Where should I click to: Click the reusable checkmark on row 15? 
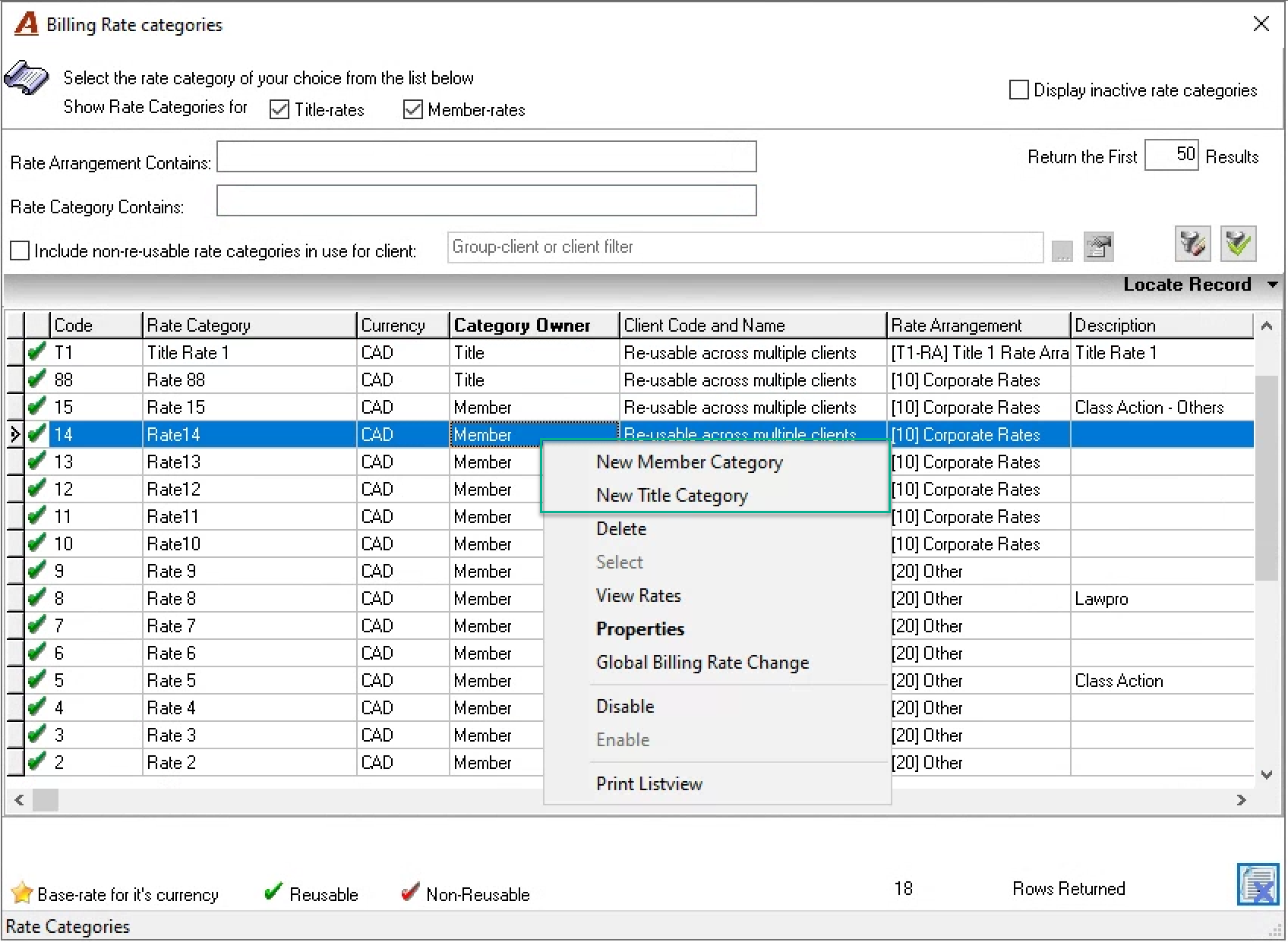pyautogui.click(x=36, y=407)
